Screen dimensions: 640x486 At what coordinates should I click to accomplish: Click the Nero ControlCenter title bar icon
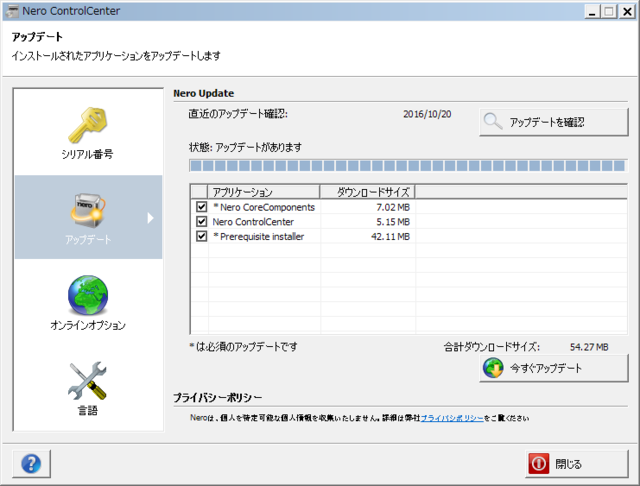12,11
